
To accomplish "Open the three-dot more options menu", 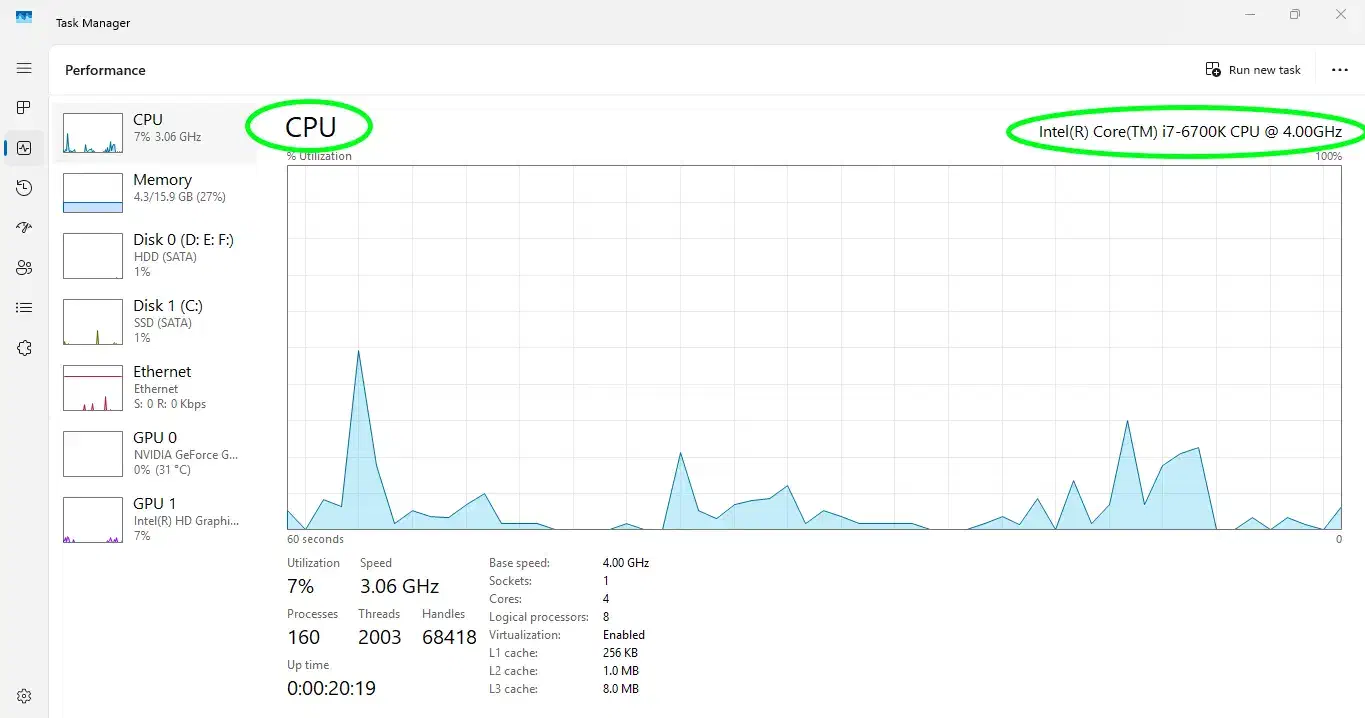I will pyautogui.click(x=1340, y=70).
